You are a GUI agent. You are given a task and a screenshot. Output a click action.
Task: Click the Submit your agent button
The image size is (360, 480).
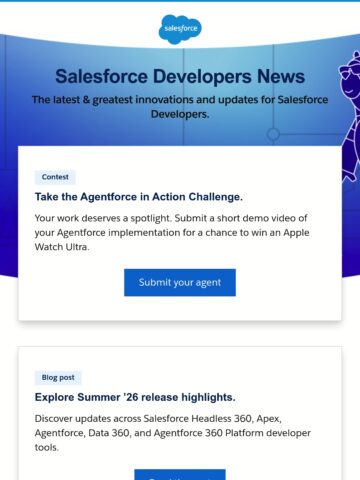click(180, 282)
